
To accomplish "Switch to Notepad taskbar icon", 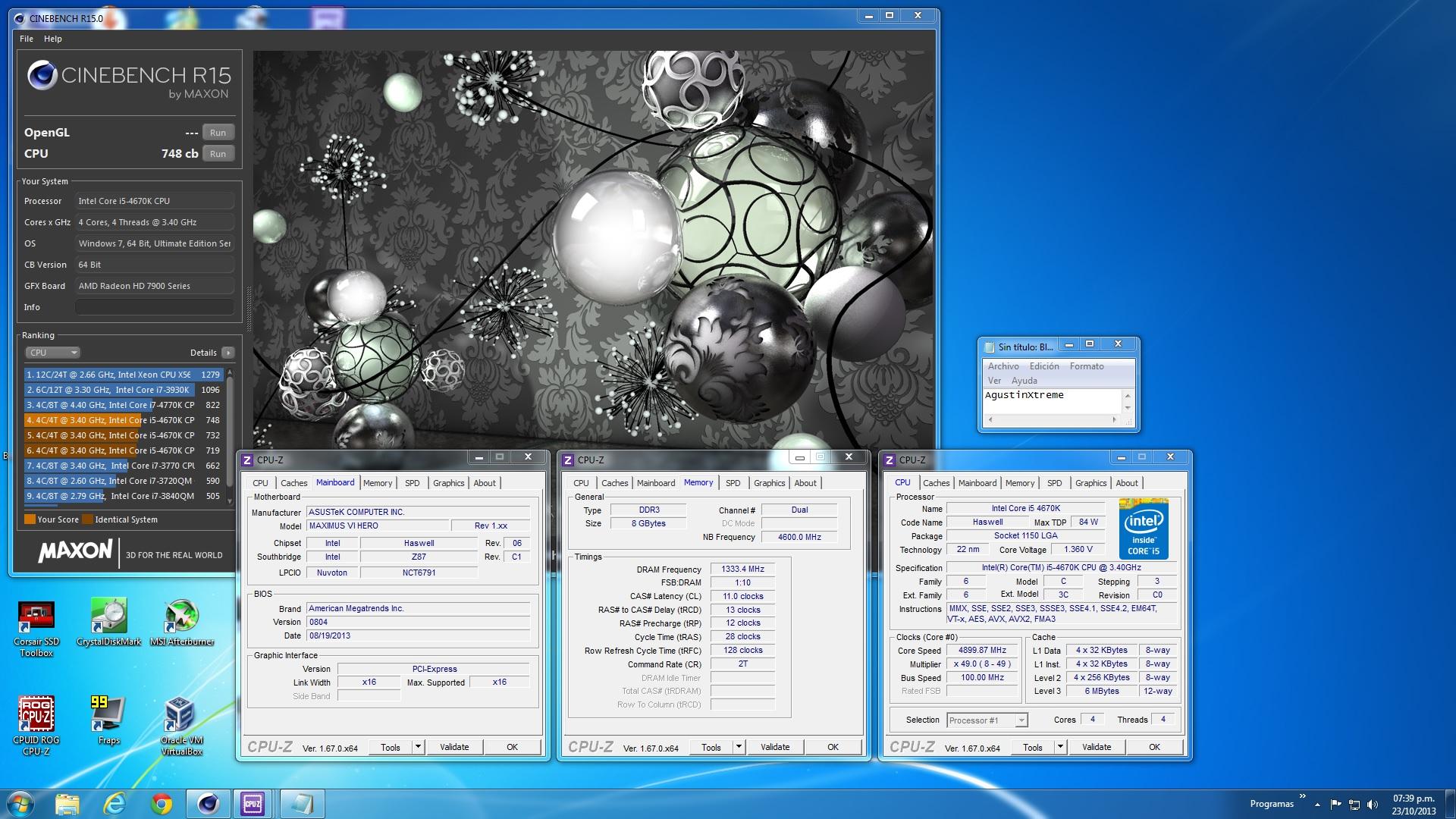I will 302,804.
